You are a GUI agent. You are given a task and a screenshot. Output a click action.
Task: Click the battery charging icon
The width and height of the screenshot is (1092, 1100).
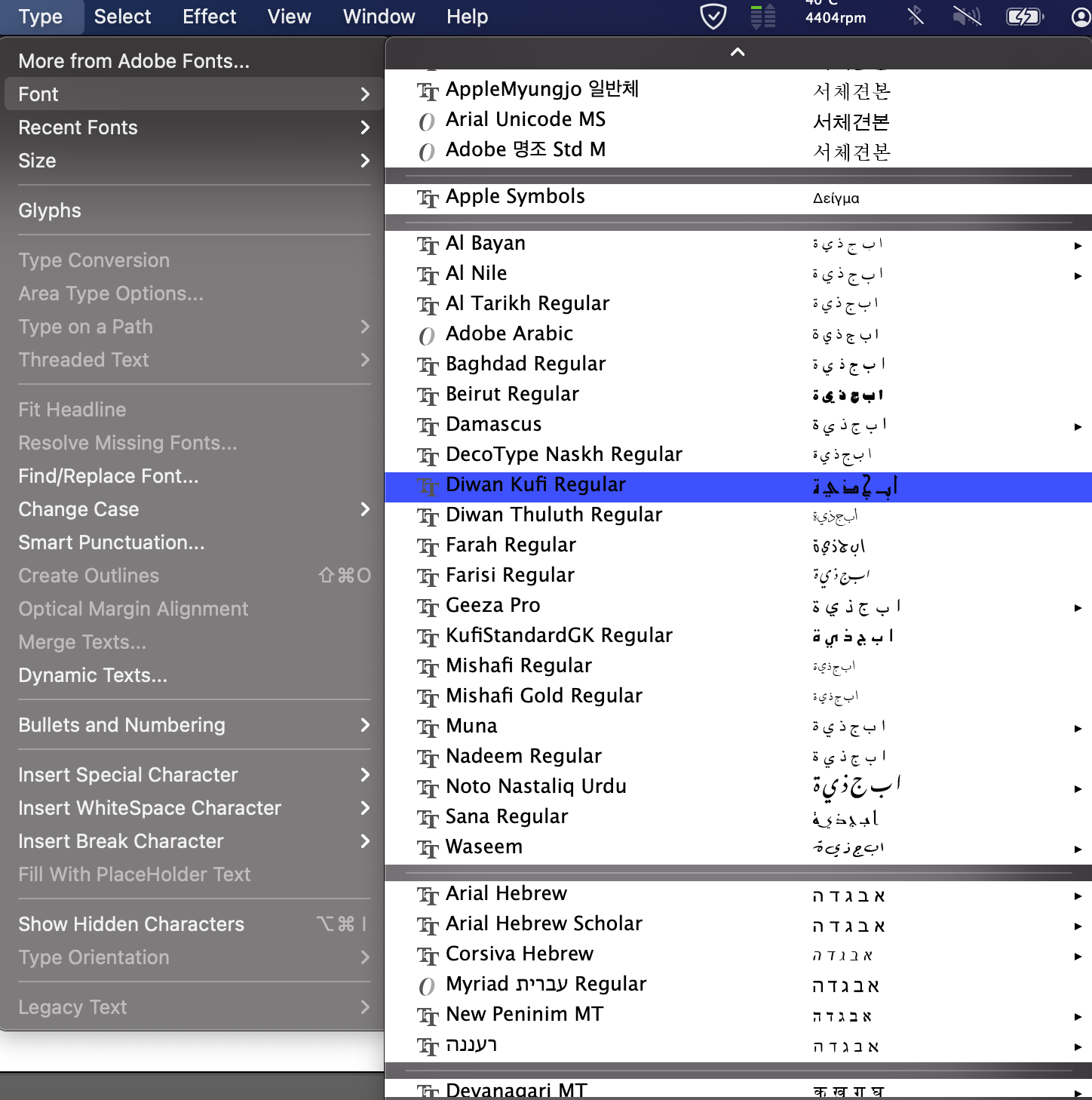click(x=1025, y=16)
